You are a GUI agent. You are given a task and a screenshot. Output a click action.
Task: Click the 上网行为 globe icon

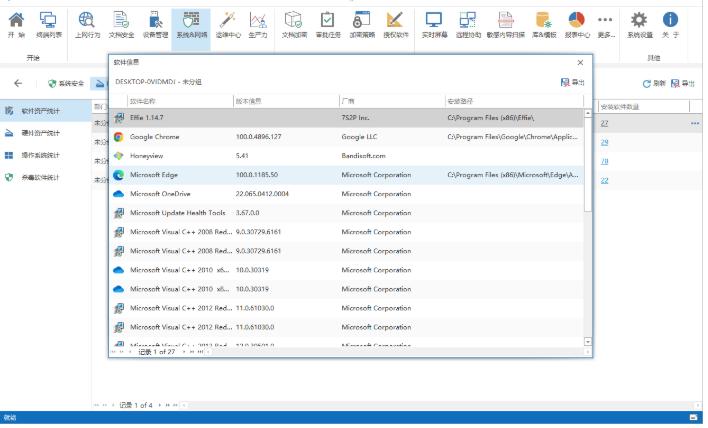86,20
